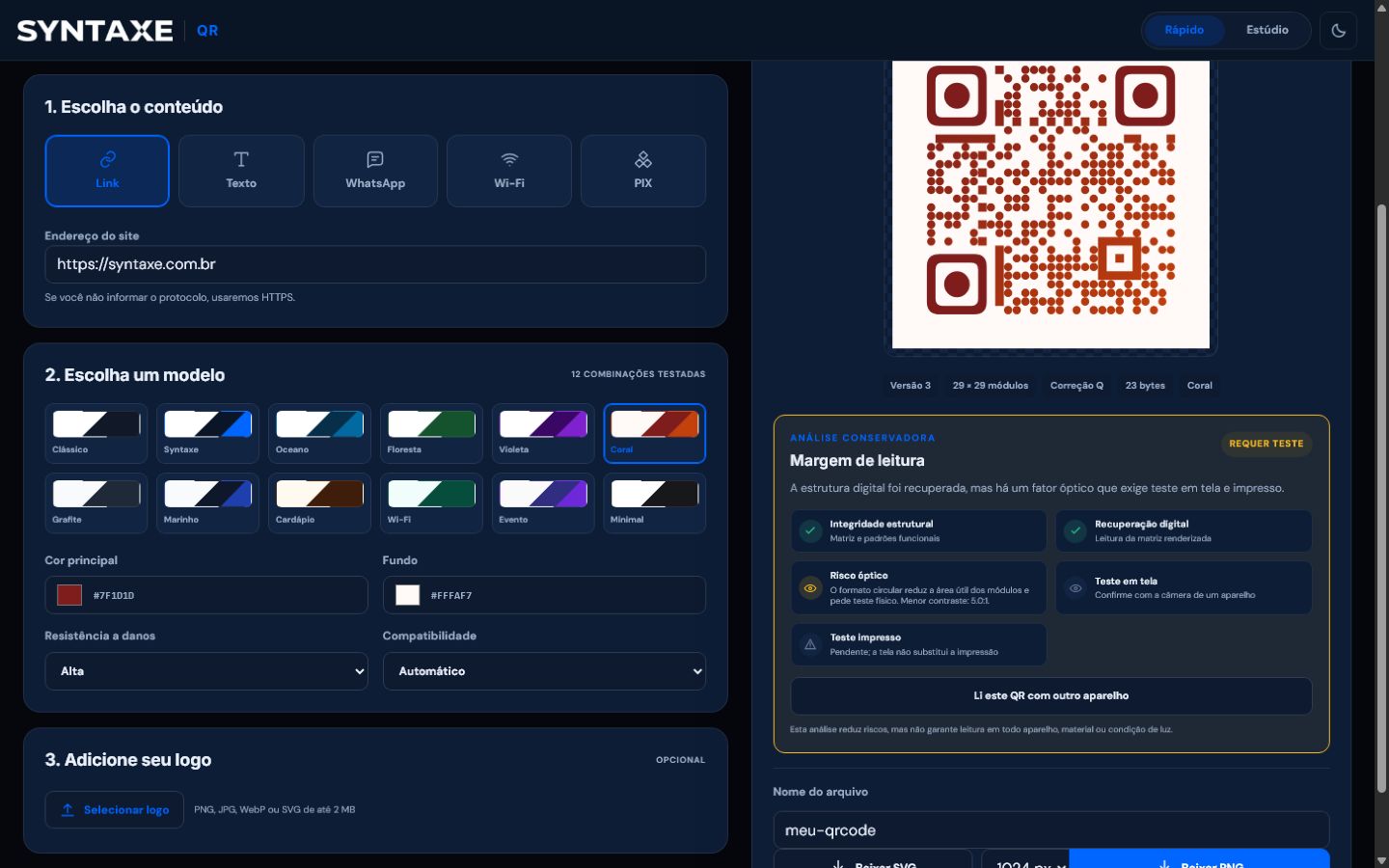Choose the PIX content type

(x=643, y=171)
